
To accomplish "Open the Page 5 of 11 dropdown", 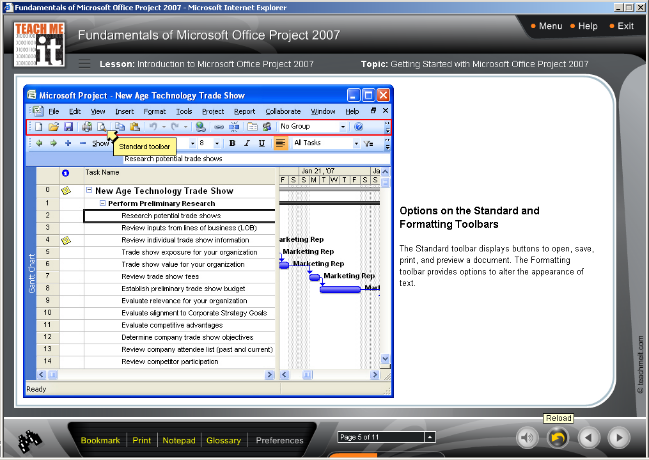I will (430, 437).
